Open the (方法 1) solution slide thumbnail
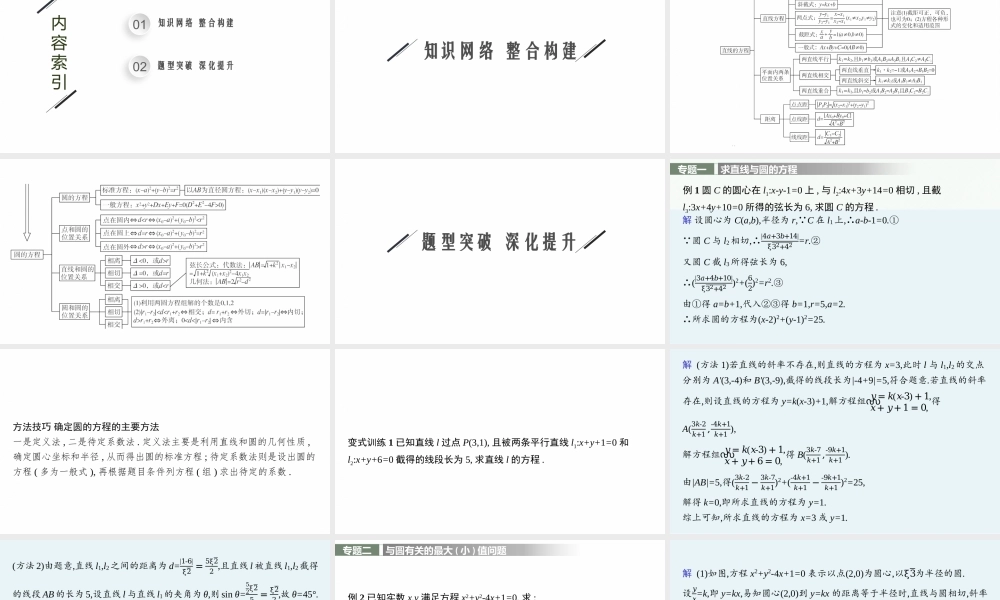Viewport: 1000px width, 600px height. tap(835, 441)
